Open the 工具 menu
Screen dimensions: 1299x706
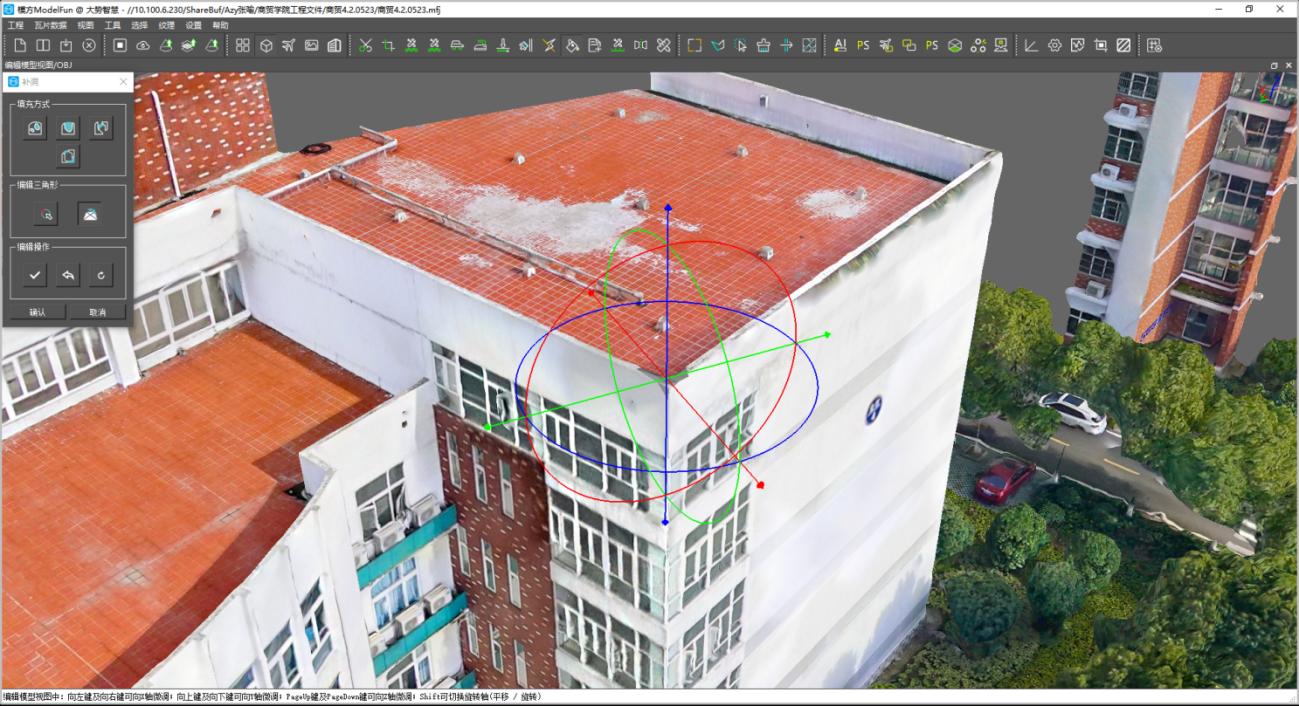(113, 25)
